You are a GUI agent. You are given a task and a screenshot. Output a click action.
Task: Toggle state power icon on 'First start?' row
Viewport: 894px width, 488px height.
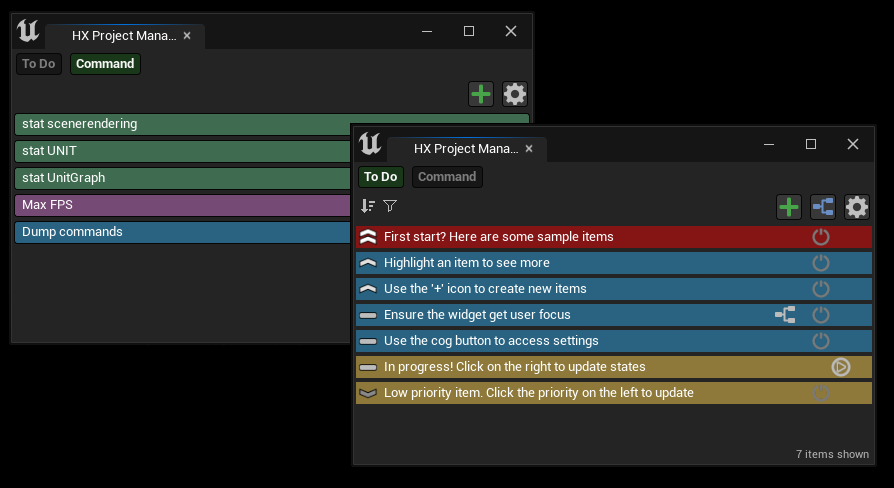click(820, 237)
